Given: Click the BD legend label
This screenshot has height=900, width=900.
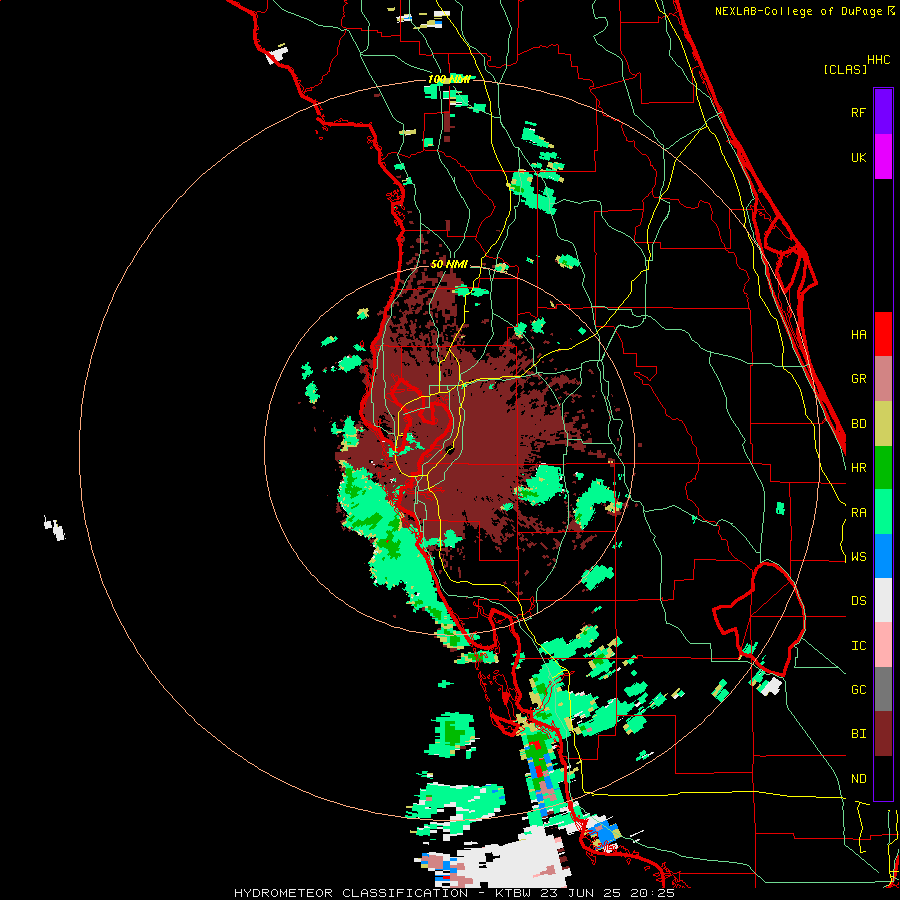Looking at the screenshot, I should coord(858,424).
